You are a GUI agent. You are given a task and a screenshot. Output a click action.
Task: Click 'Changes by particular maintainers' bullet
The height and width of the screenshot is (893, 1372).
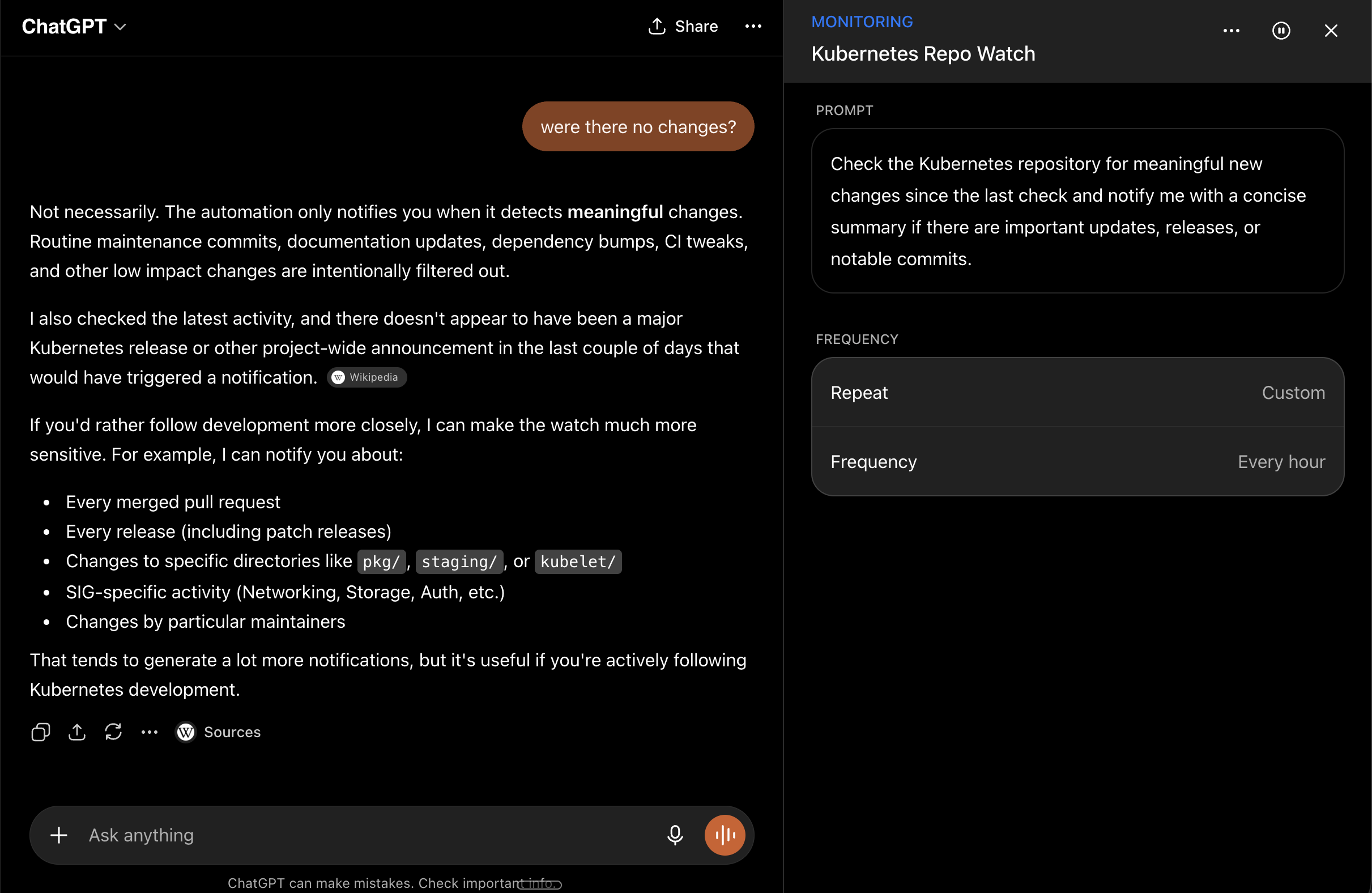(205, 622)
